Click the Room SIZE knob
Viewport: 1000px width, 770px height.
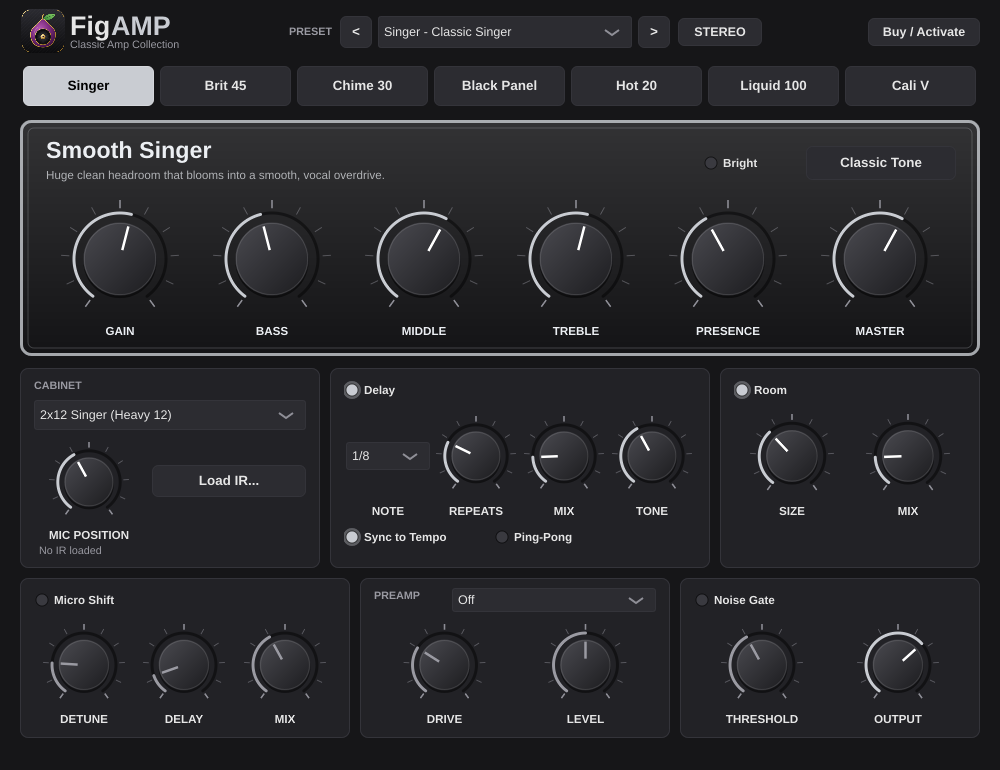click(791, 455)
